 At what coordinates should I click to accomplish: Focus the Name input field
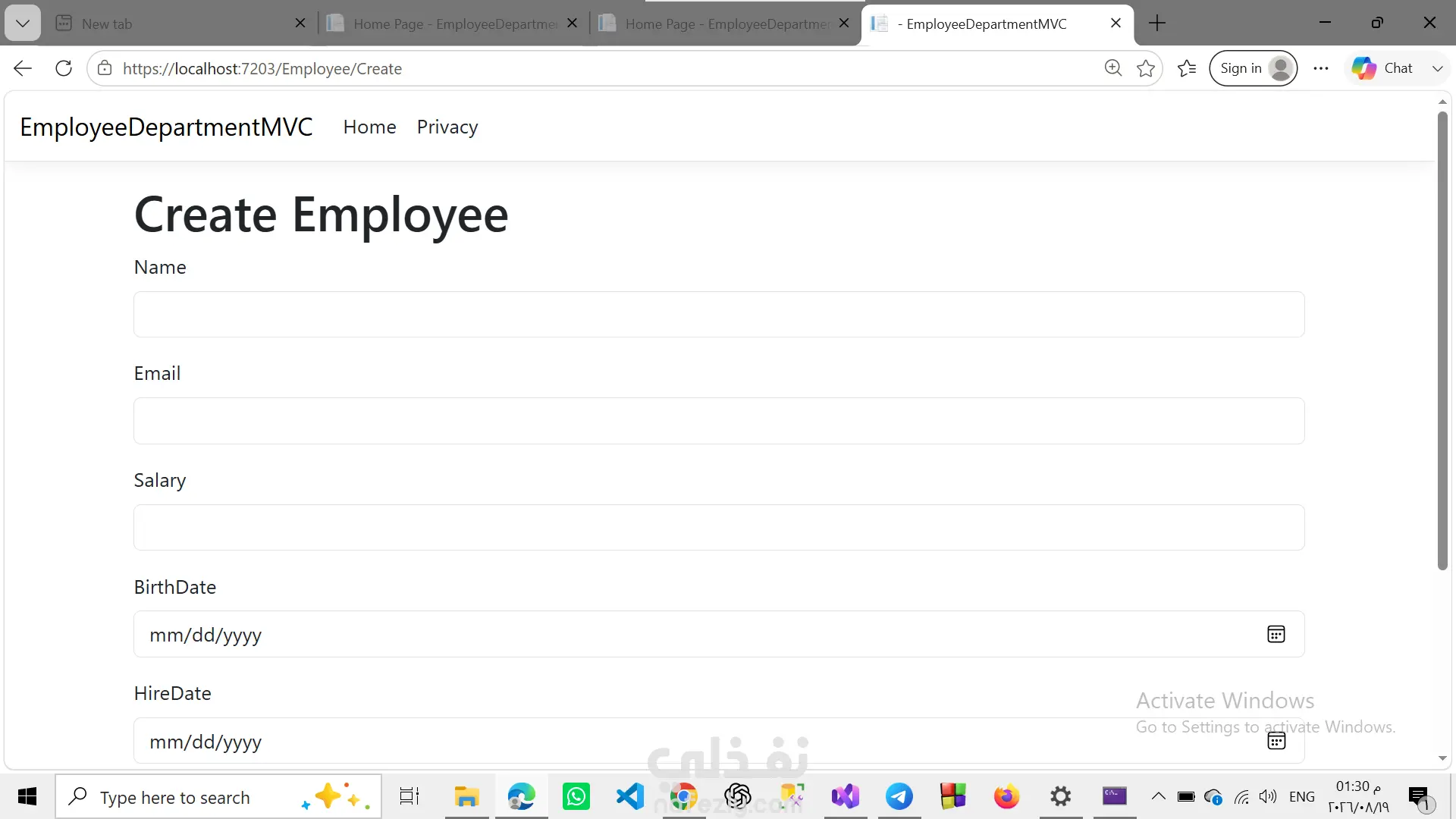pyautogui.click(x=719, y=314)
